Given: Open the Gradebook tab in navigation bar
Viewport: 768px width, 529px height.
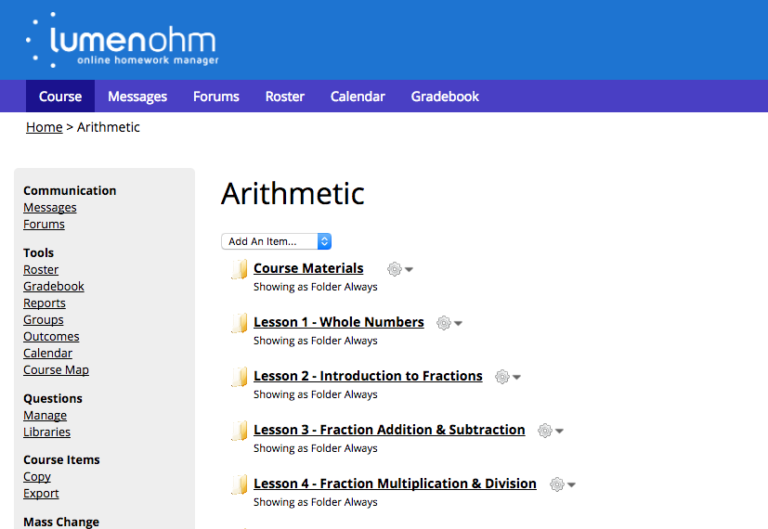Looking at the screenshot, I should coord(445,96).
